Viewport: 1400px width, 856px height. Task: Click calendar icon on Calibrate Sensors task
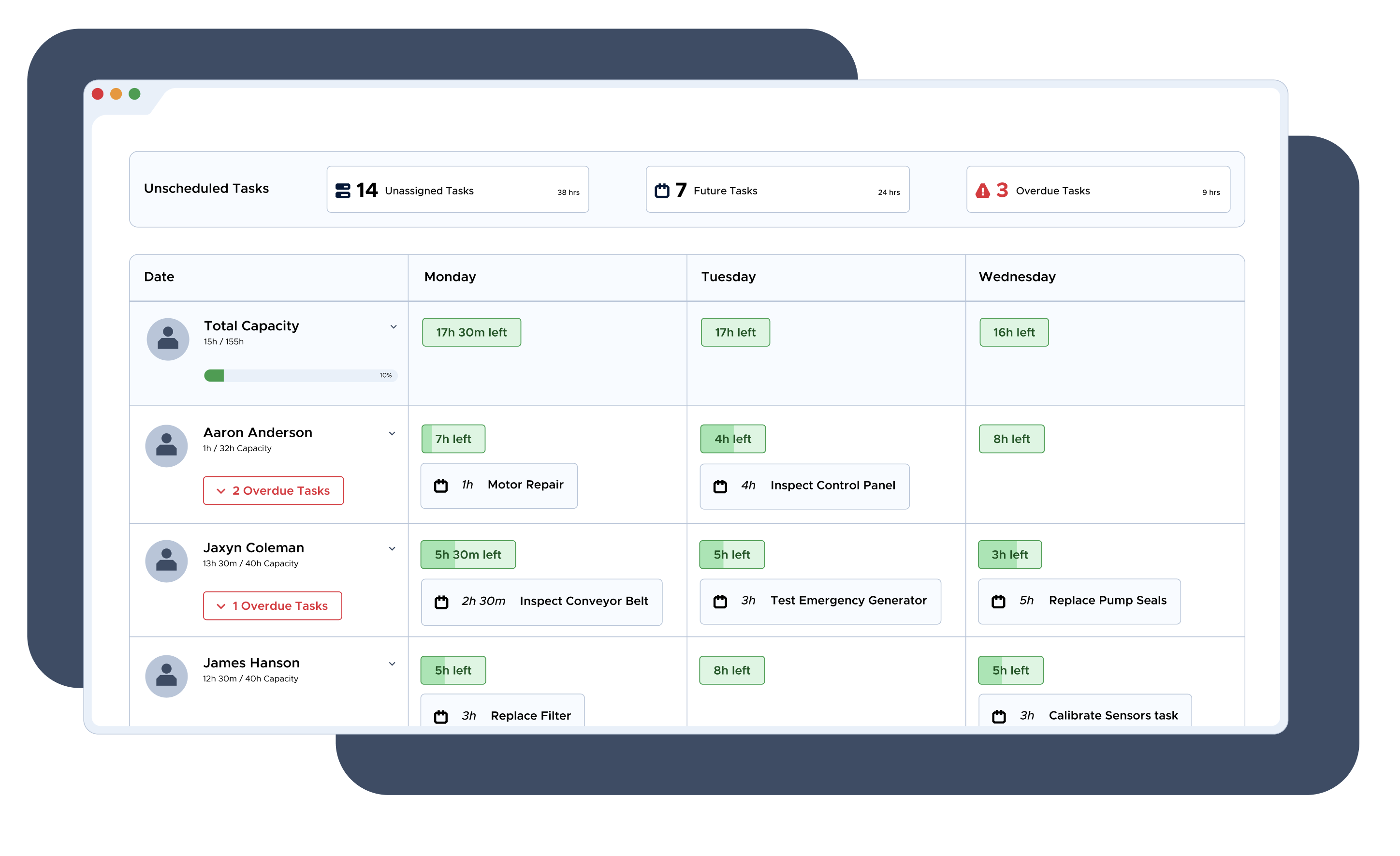click(999, 716)
